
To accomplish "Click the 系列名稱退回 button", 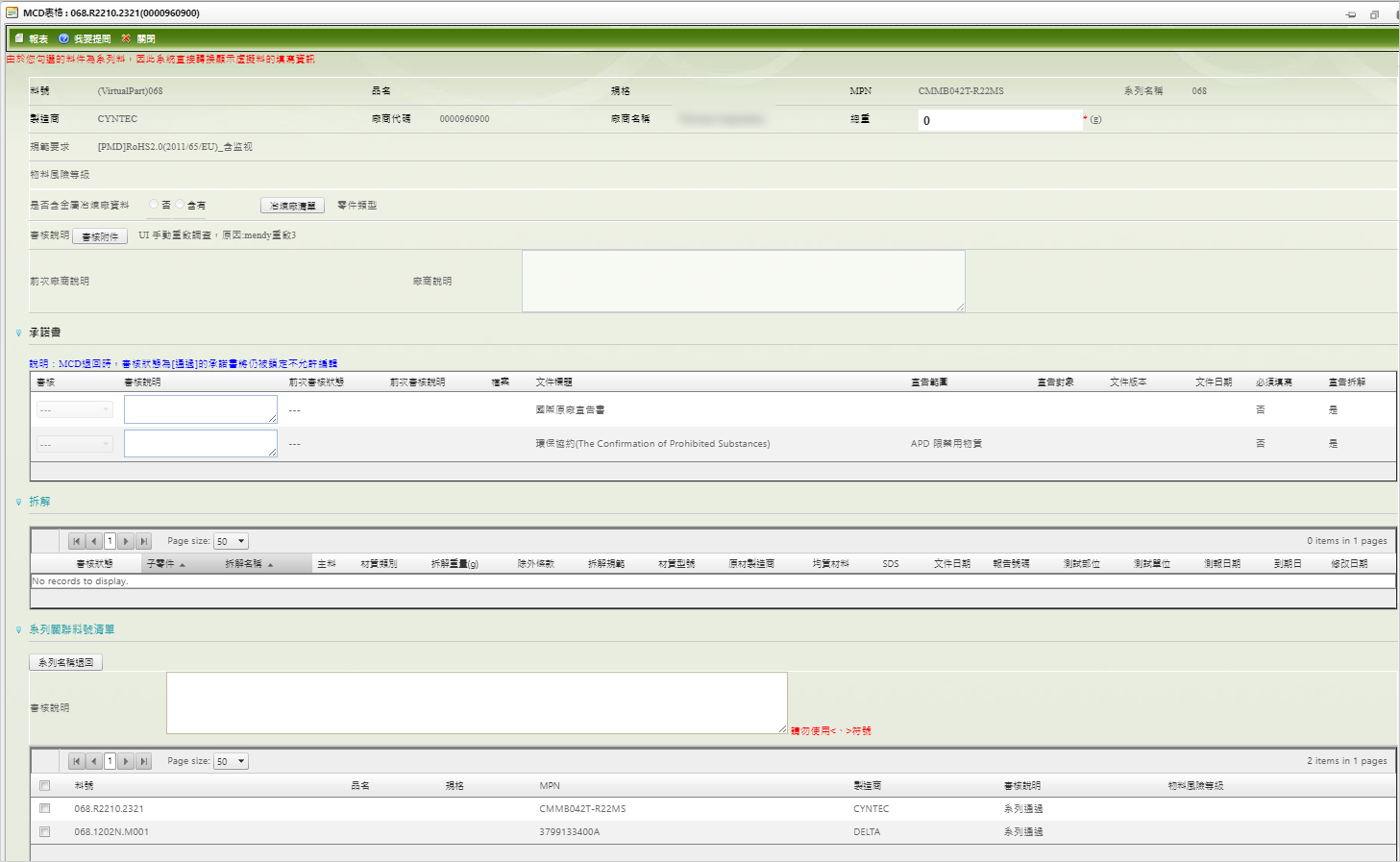I will click(x=65, y=662).
